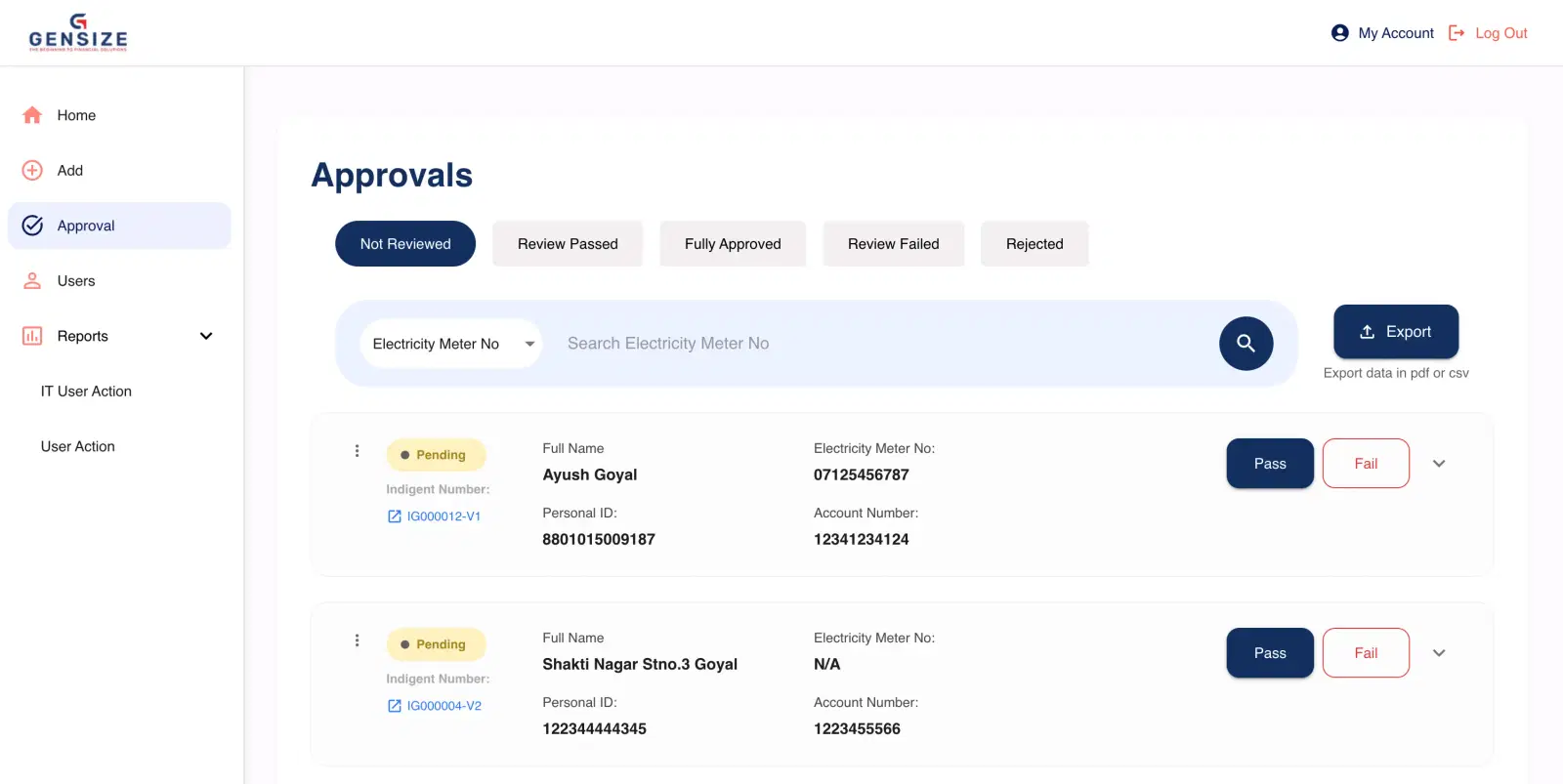Viewport: 1563px width, 784px height.
Task: Switch to Not Reviewed tab
Action: click(x=405, y=244)
